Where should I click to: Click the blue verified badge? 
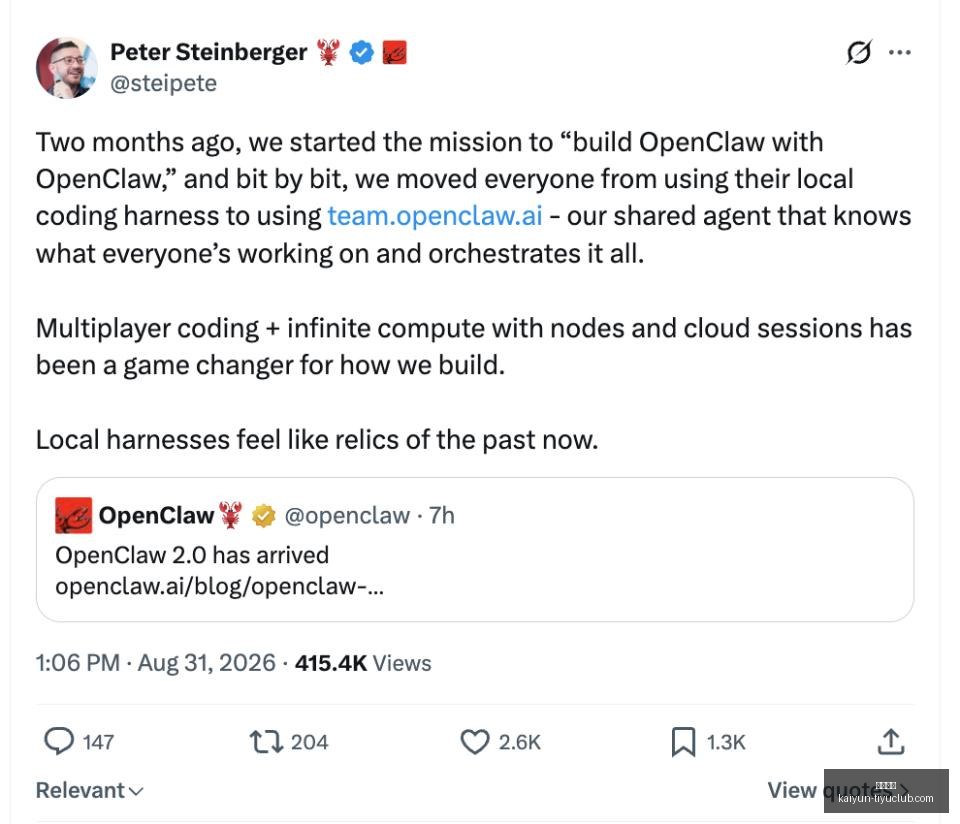click(x=362, y=52)
